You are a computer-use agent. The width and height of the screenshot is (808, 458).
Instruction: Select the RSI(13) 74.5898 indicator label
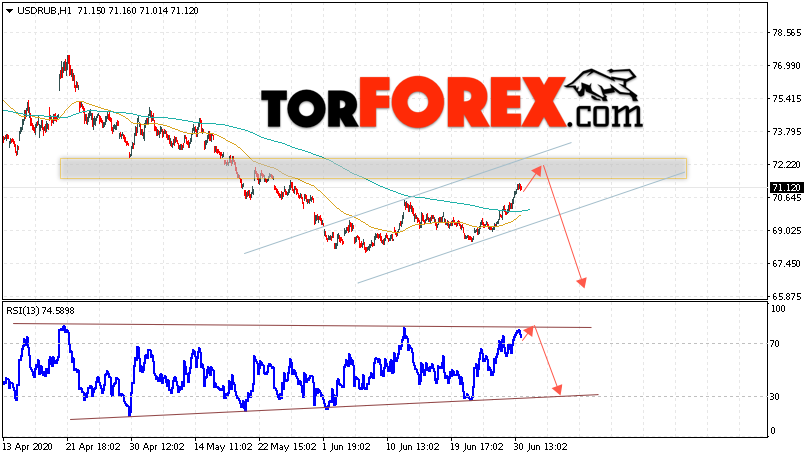(40, 311)
